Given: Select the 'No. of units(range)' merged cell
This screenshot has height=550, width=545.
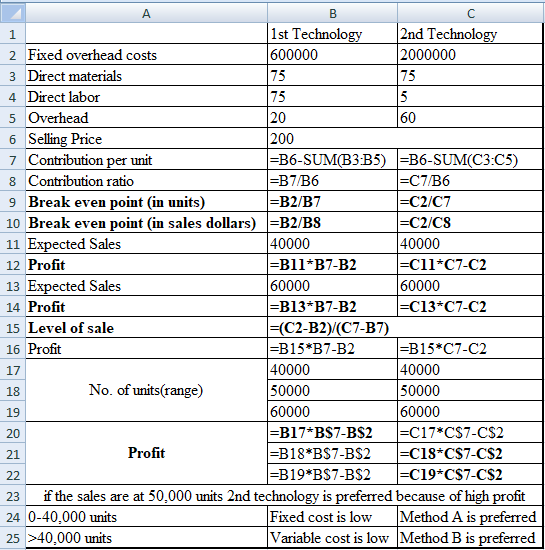Looking at the screenshot, I should (147, 390).
